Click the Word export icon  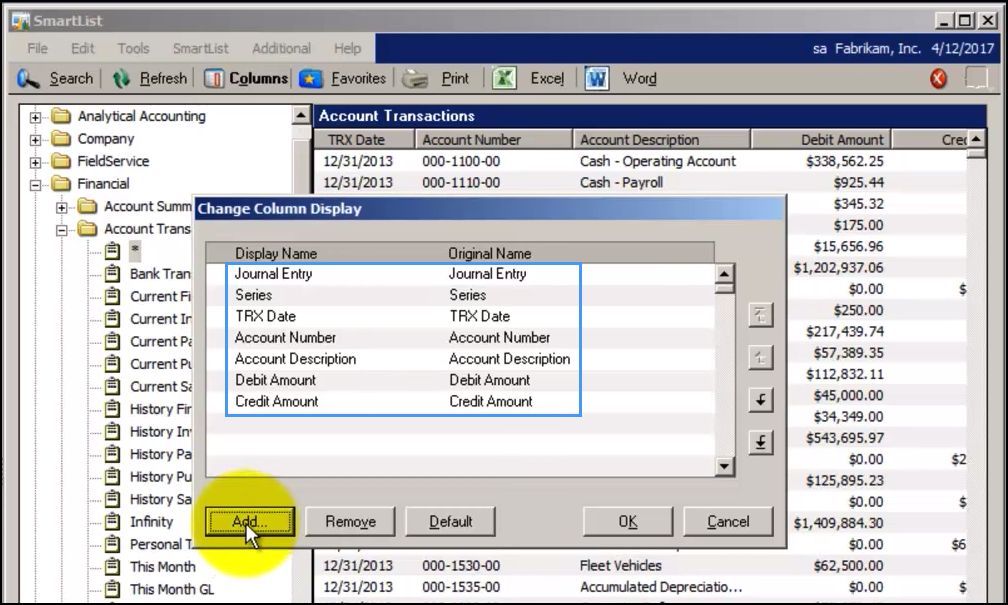point(597,78)
